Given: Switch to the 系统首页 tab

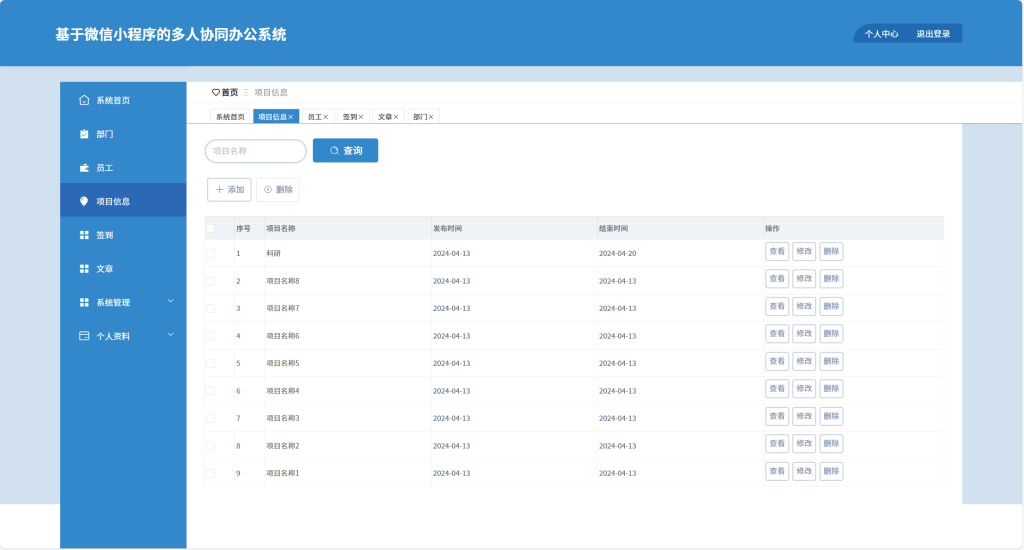Looking at the screenshot, I should pyautogui.click(x=230, y=117).
